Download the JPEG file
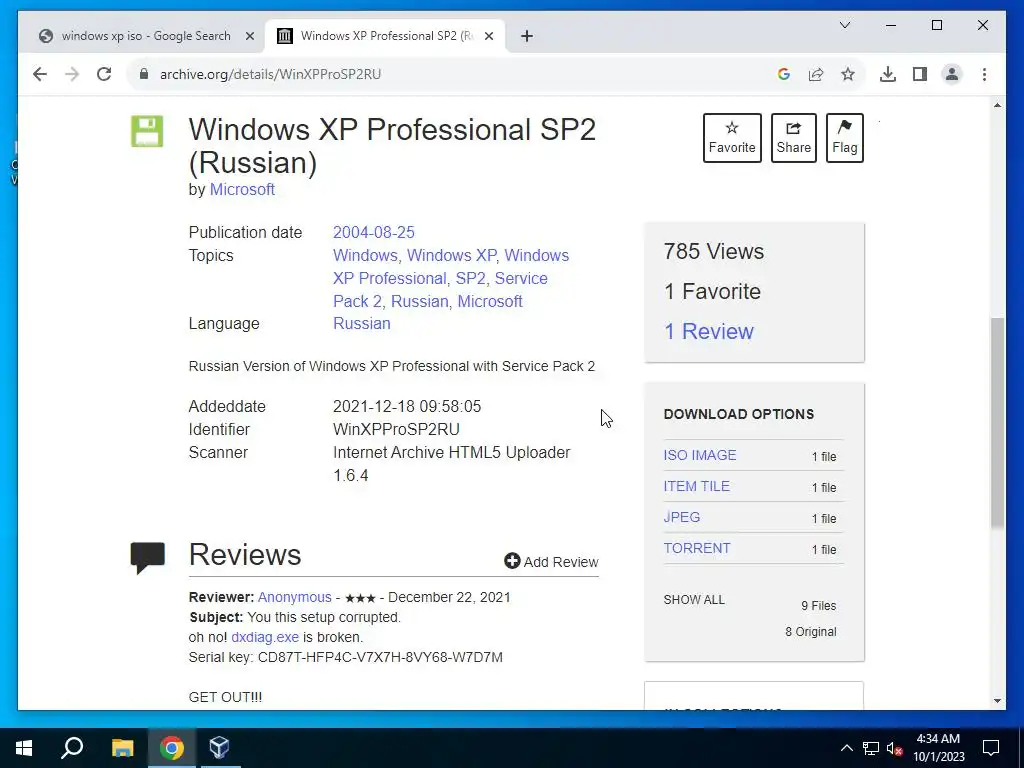Viewport: 1024px width, 768px height. coord(682,517)
